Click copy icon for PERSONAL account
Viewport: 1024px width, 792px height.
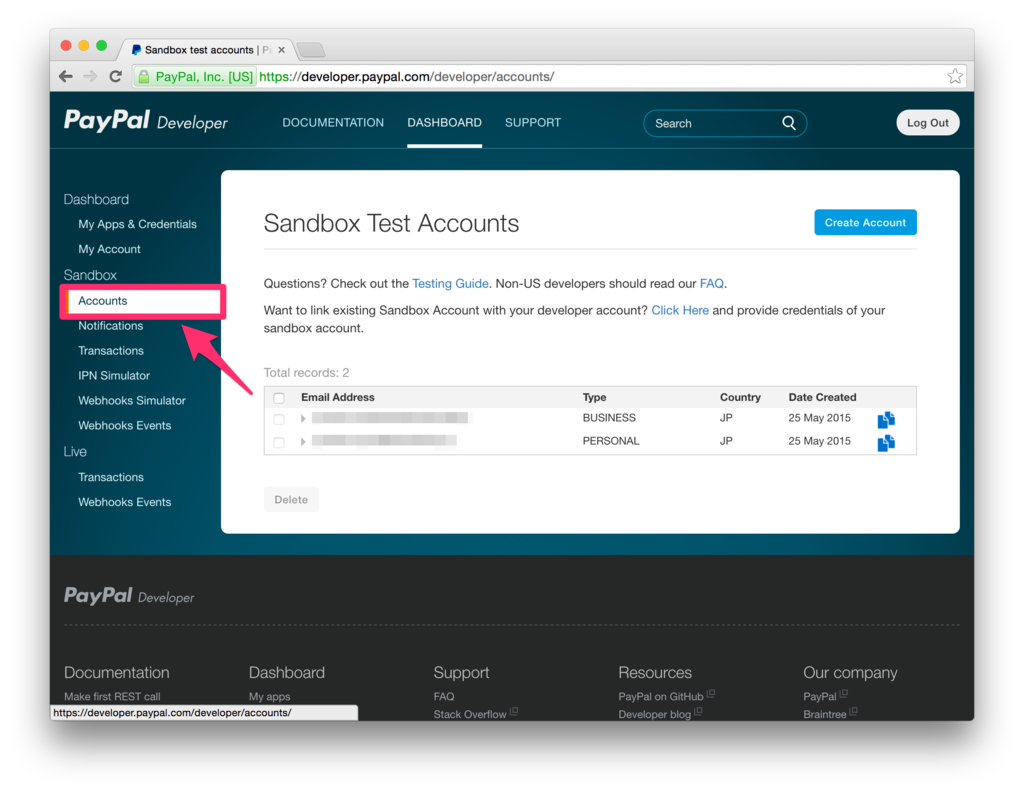[886, 443]
